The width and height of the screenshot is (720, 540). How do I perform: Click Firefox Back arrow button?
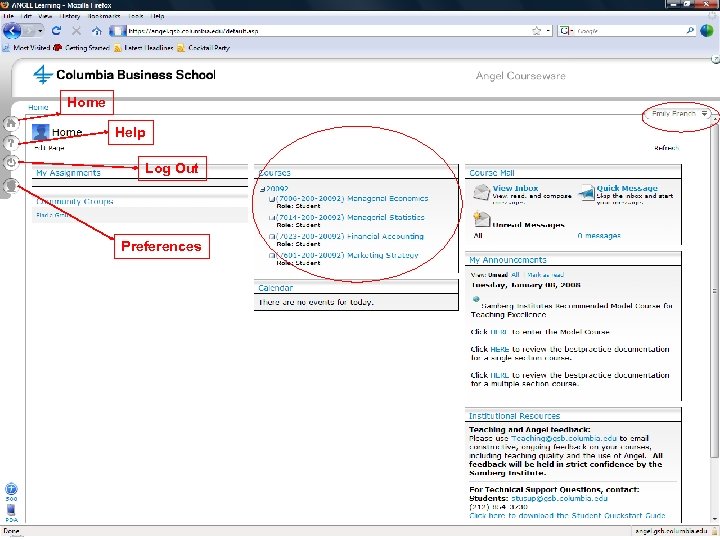(12, 31)
